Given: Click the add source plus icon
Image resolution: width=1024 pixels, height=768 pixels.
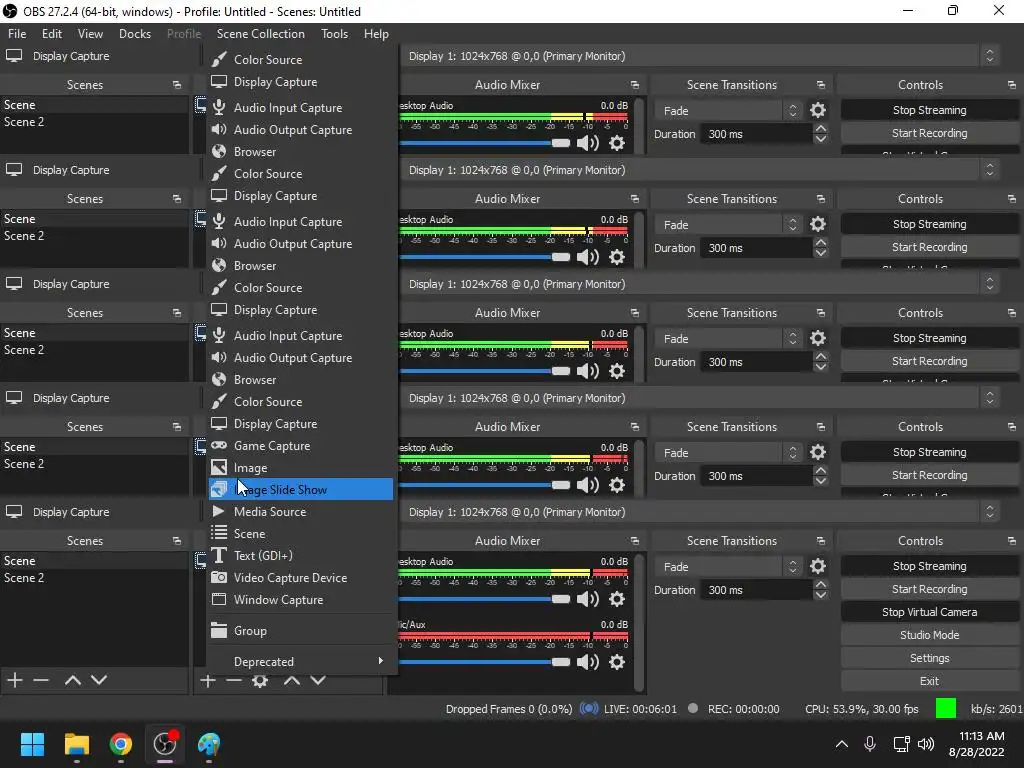Looking at the screenshot, I should 208,681.
